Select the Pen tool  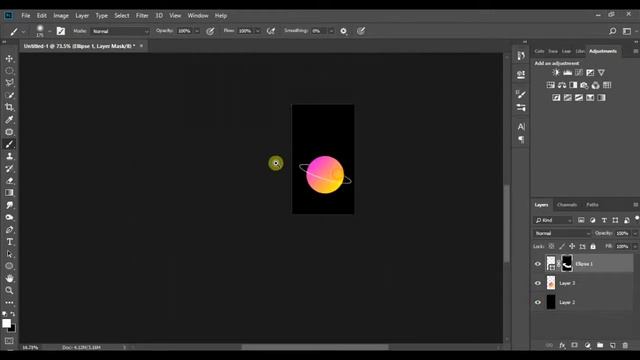pyautogui.click(x=9, y=229)
